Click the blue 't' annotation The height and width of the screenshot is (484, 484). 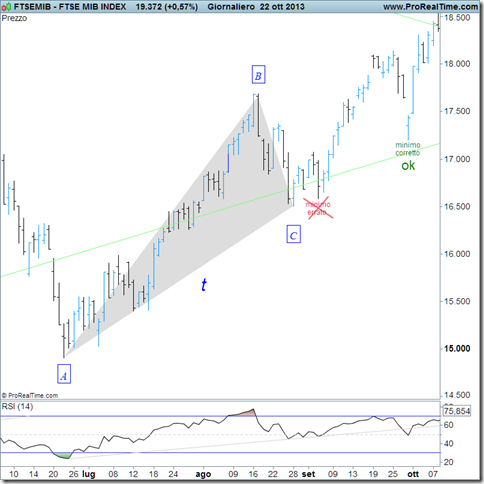(x=204, y=285)
